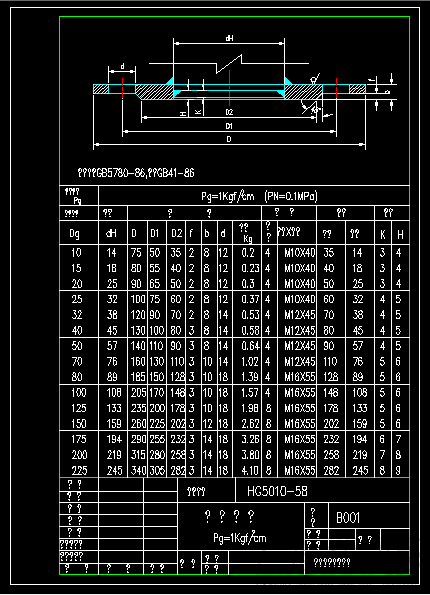Select the D value 260 in the Dg 150 row
The width and height of the screenshot is (430, 595).
coord(138,424)
